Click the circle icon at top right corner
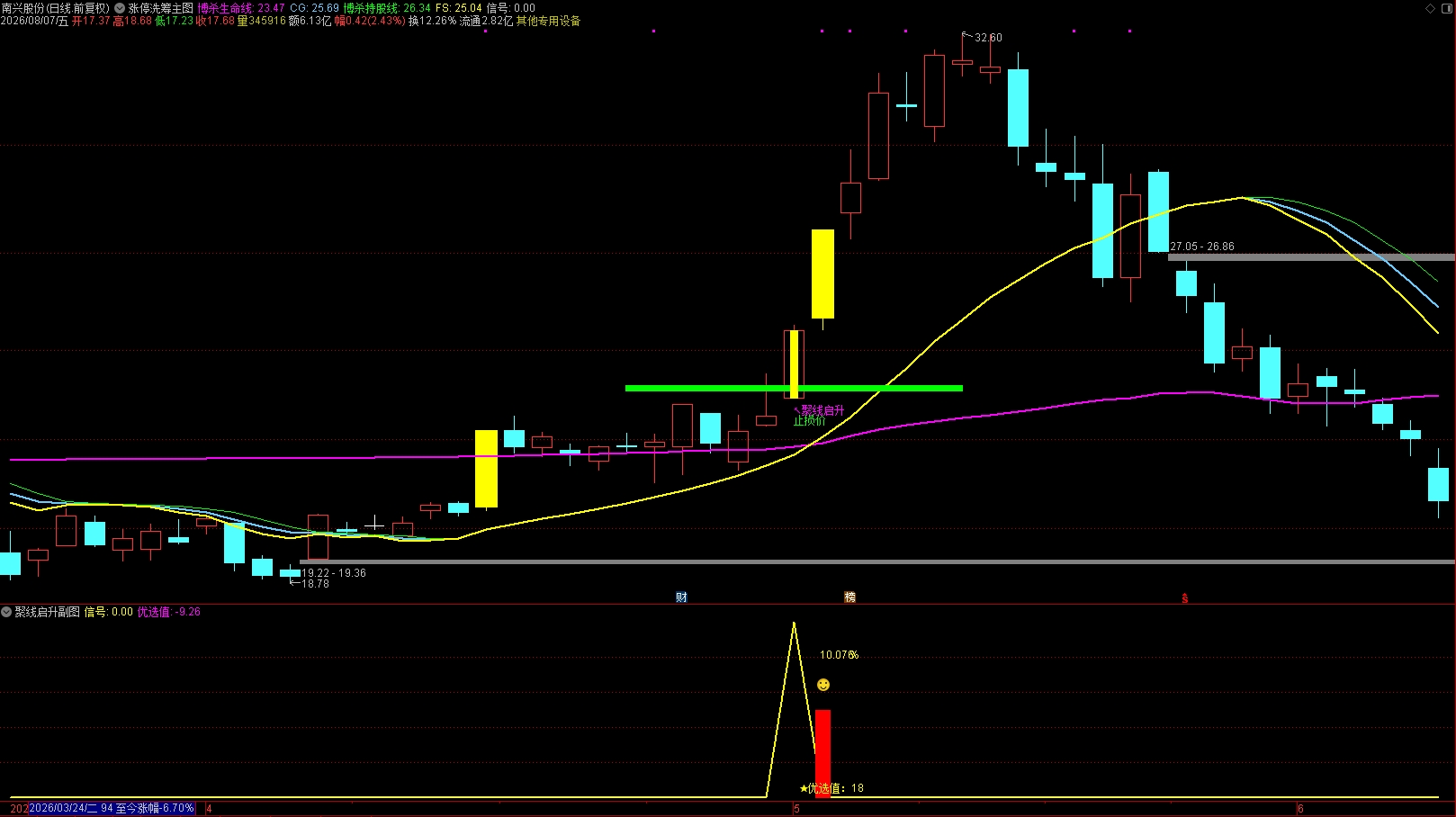Image resolution: width=1456 pixels, height=817 pixels. 1448,8
